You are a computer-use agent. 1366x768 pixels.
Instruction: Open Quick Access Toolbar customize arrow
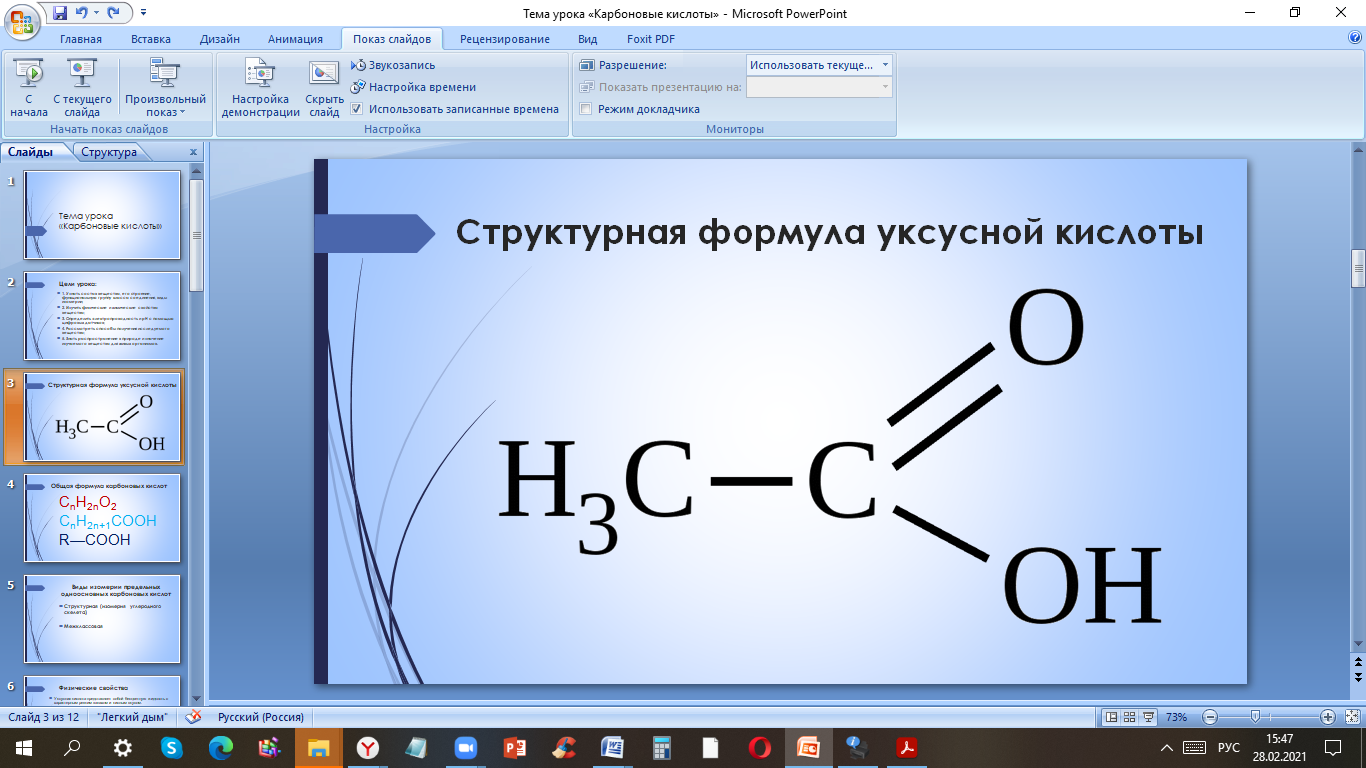tap(143, 13)
